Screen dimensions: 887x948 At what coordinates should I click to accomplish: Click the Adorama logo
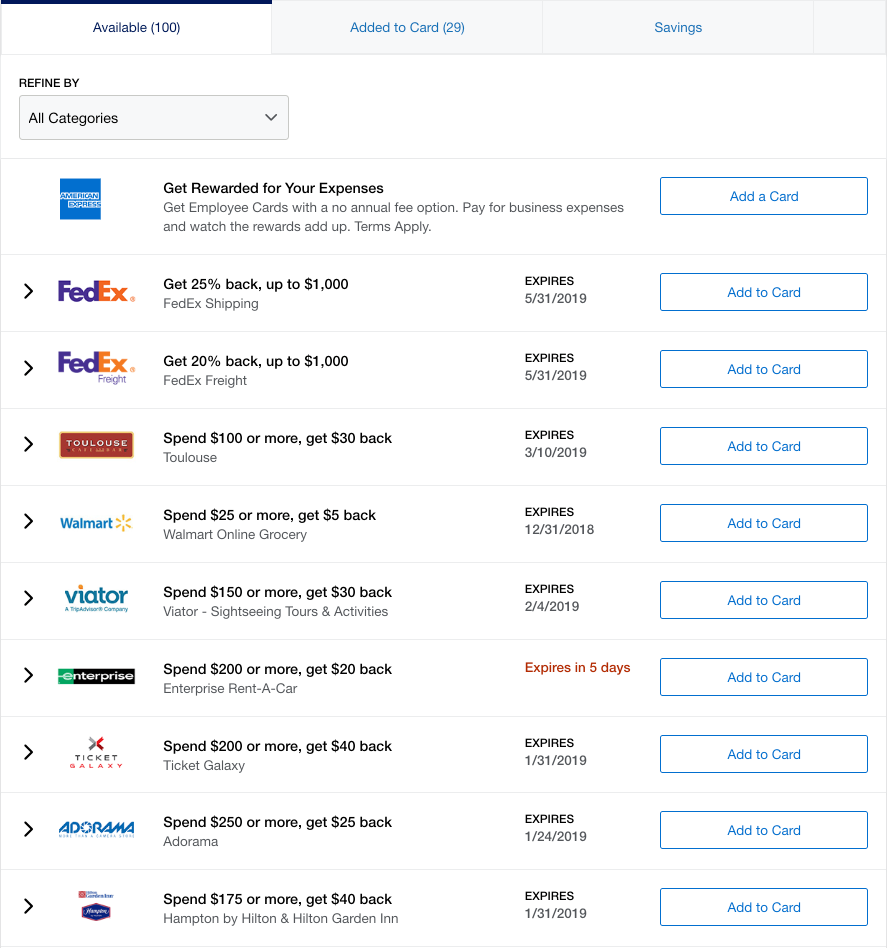96,829
